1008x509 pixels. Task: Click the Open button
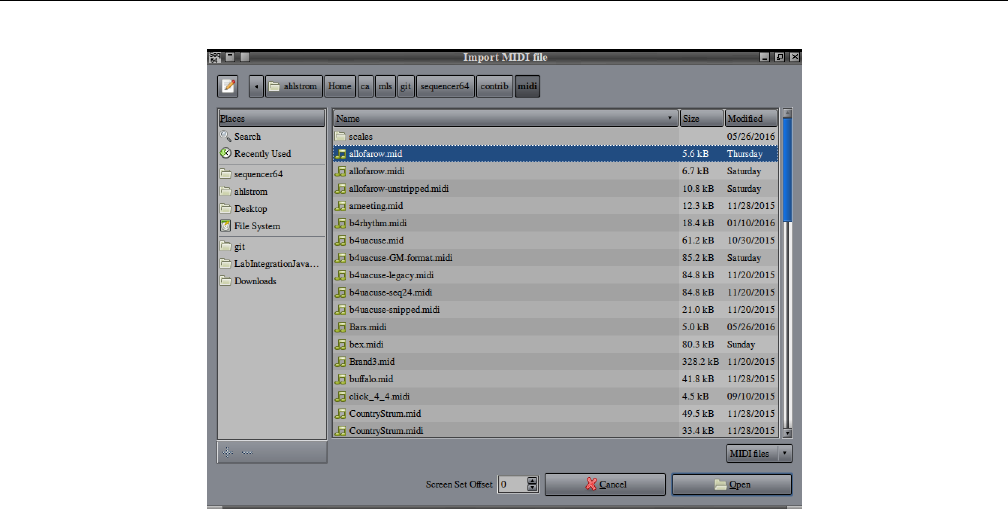(732, 485)
